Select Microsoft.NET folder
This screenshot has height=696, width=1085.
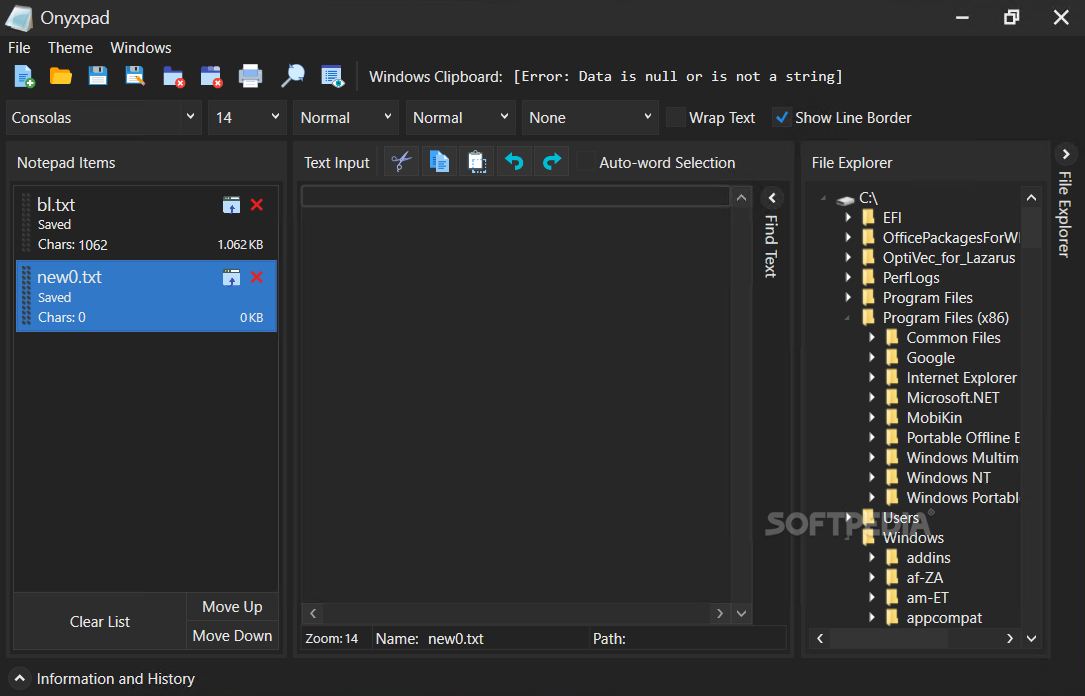953,398
